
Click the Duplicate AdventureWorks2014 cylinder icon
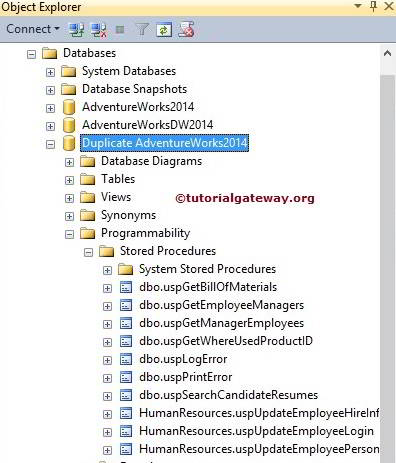pos(69,143)
